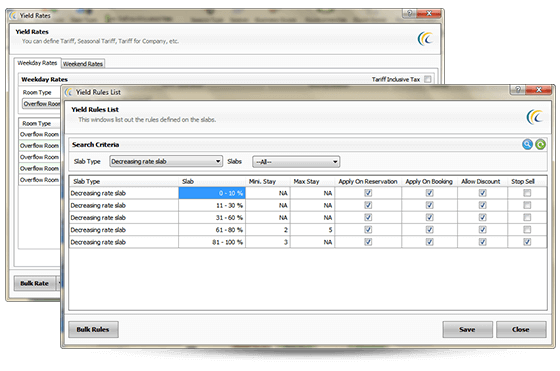Select the Weekday Rates tab

37,63
